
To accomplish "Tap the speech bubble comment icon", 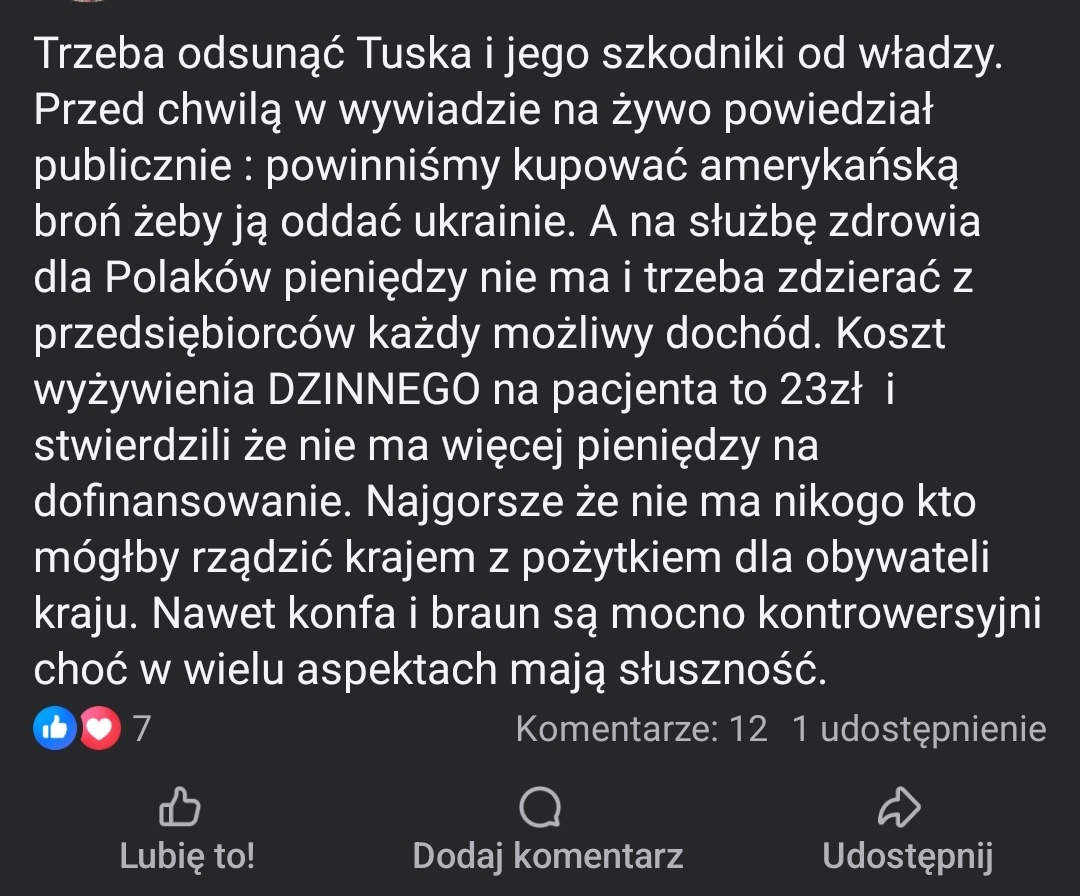I will coord(541,807).
